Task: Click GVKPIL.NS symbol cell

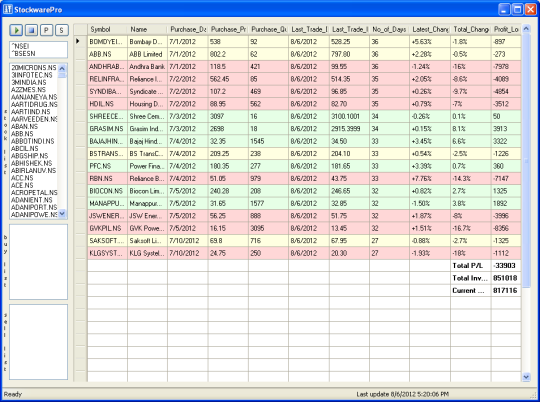Action: [107, 228]
